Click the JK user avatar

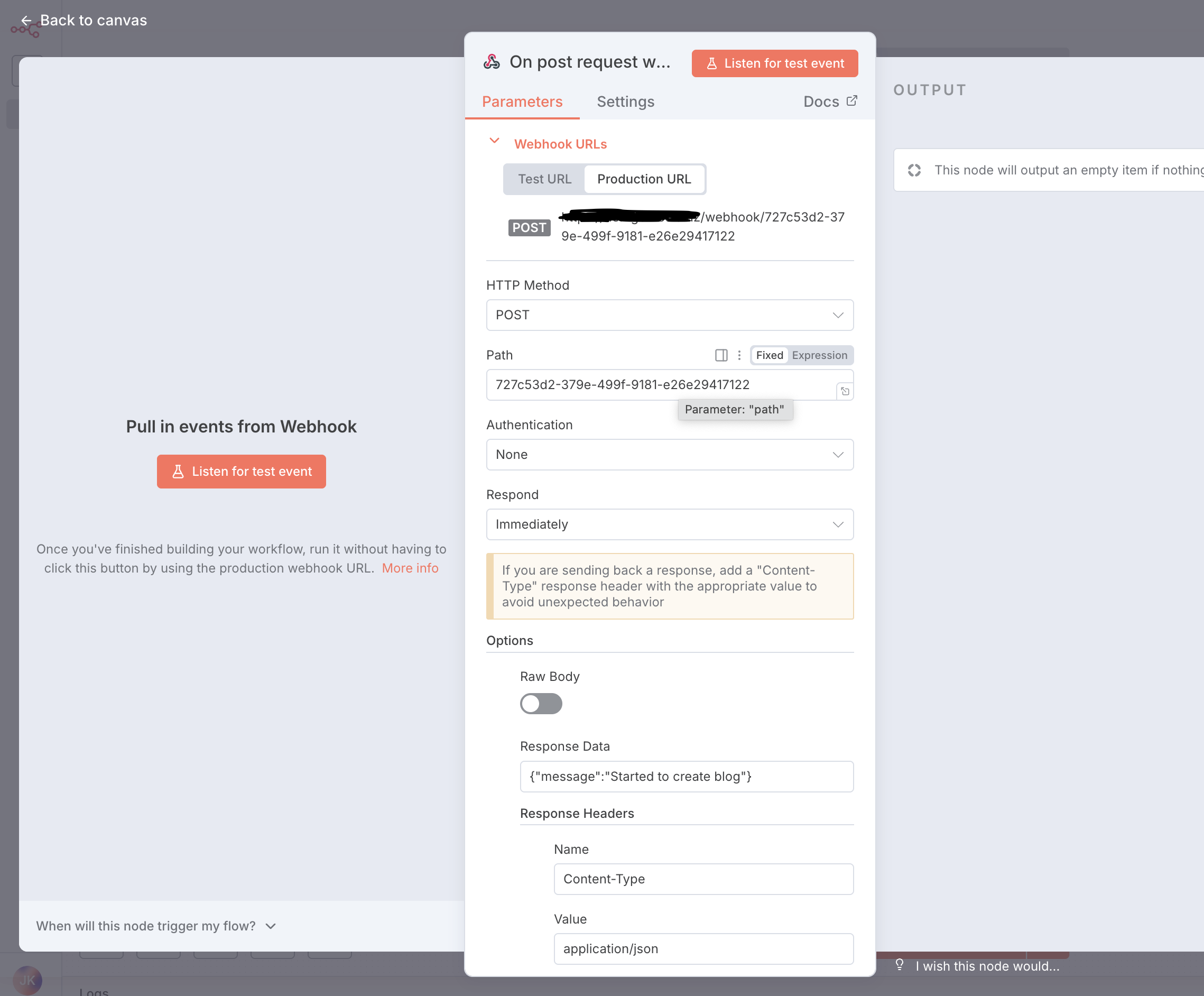[x=27, y=980]
